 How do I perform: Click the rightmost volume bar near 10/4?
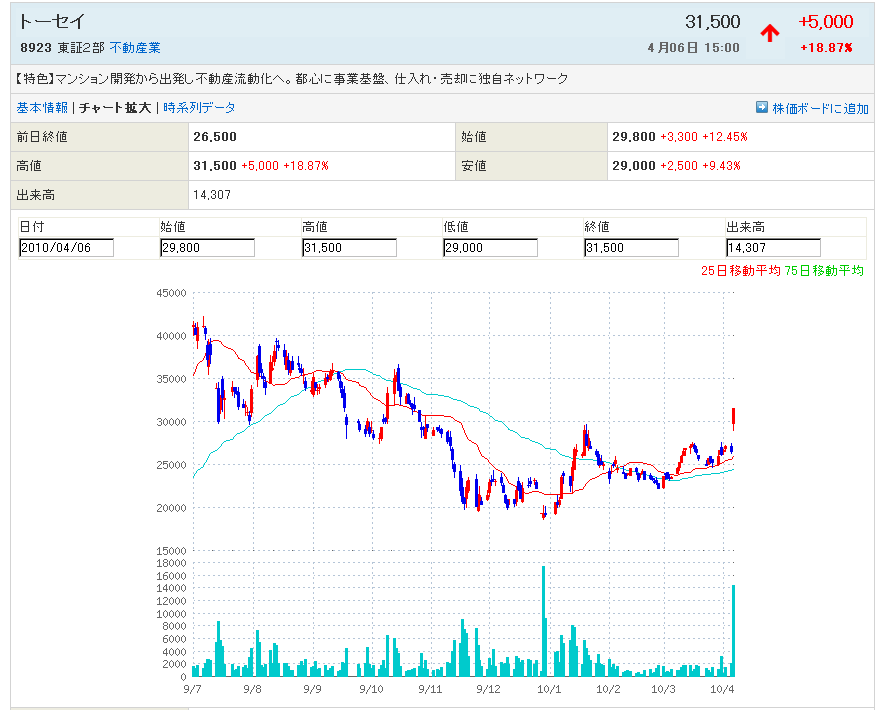tap(734, 631)
